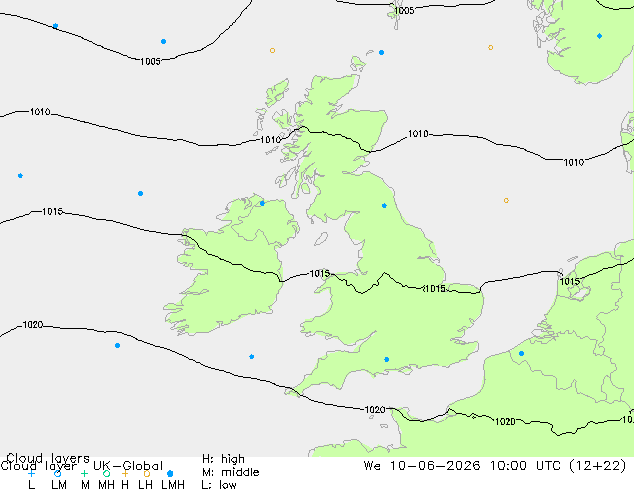This screenshot has height=490, width=634.
Task: Click the '1020' isobar label over northern France
Action: tap(505, 422)
